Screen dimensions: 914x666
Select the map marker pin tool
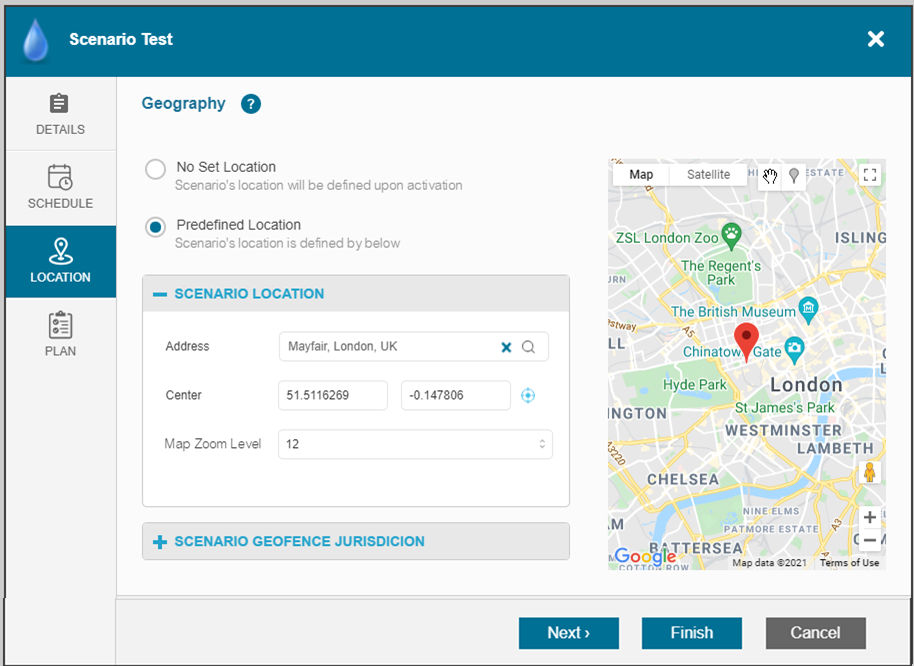[794, 176]
